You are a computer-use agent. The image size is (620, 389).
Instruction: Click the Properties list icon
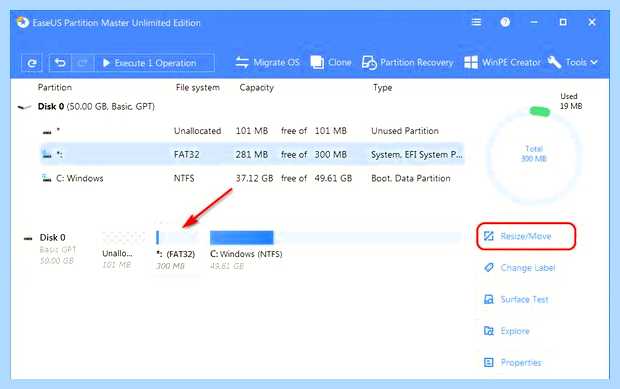tap(489, 362)
